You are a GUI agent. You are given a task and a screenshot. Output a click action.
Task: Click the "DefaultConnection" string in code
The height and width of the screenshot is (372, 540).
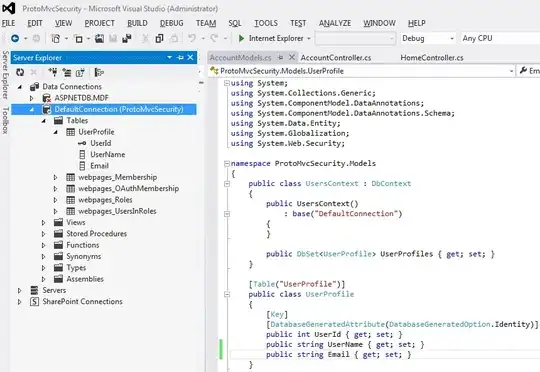[x=356, y=214]
